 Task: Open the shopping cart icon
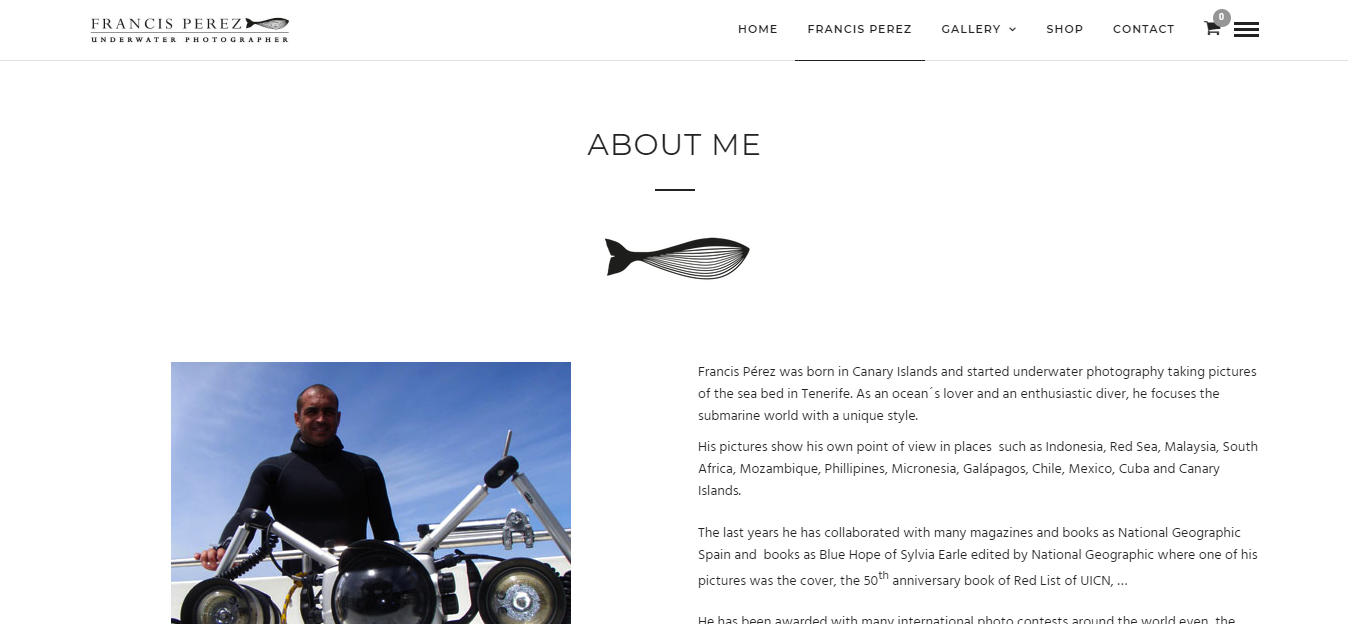click(x=1211, y=29)
